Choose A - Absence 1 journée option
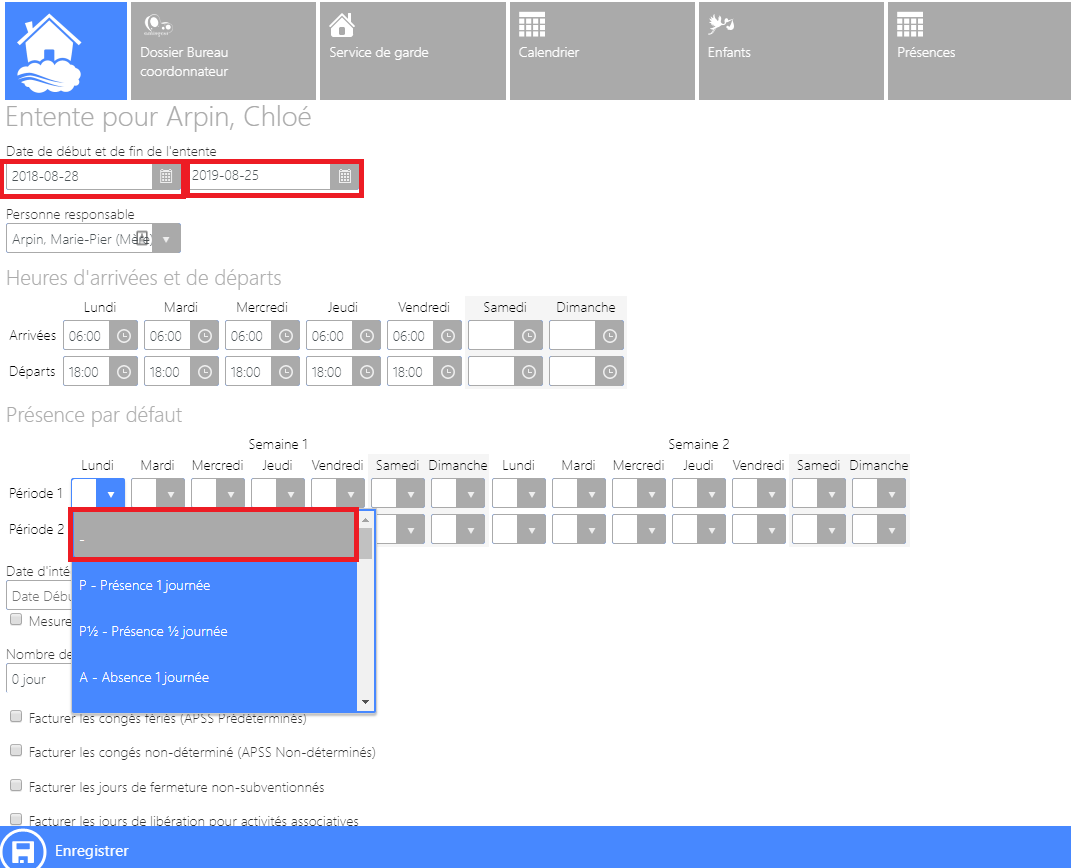This screenshot has width=1071, height=868. pos(214,677)
